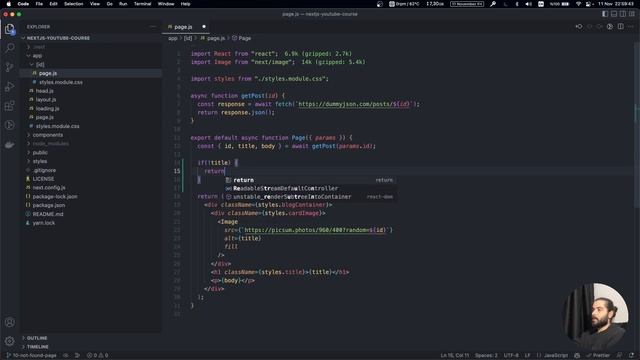The width and height of the screenshot is (640, 360).
Task: Click the Explorer panel more actions ellipsis
Action: coord(153,27)
